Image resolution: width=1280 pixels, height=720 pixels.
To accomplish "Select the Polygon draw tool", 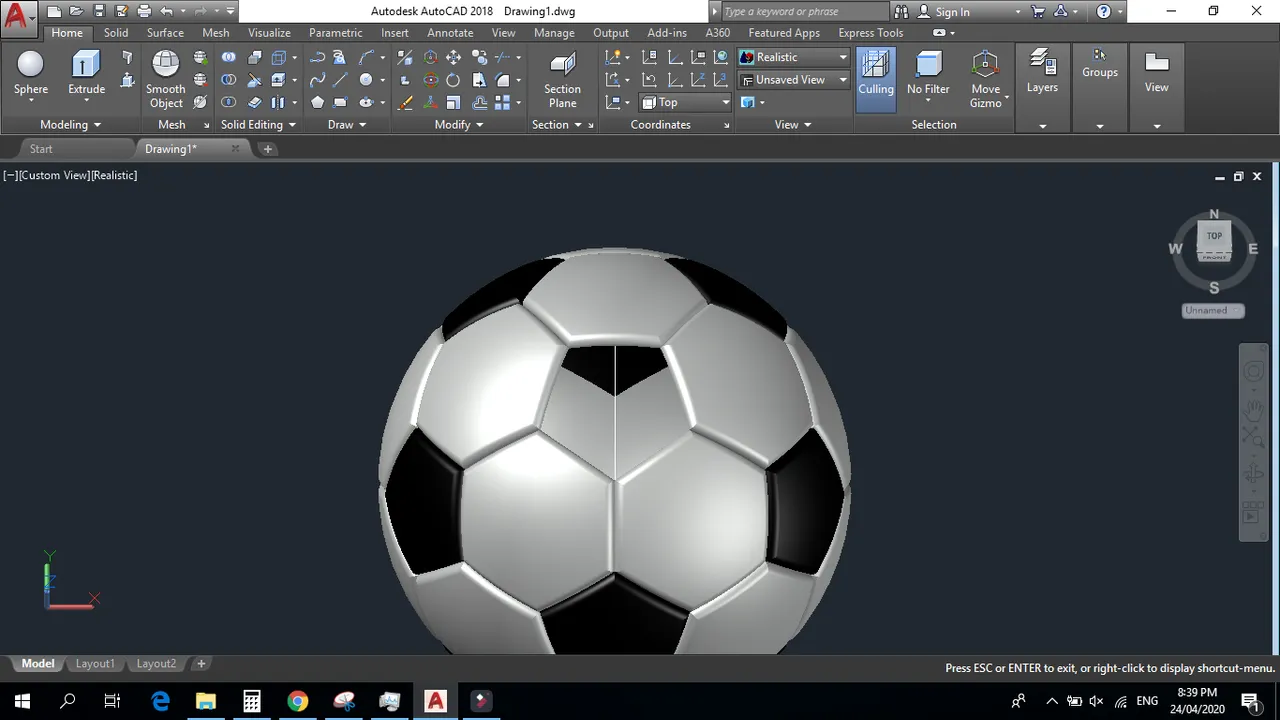I will pyautogui.click(x=317, y=102).
